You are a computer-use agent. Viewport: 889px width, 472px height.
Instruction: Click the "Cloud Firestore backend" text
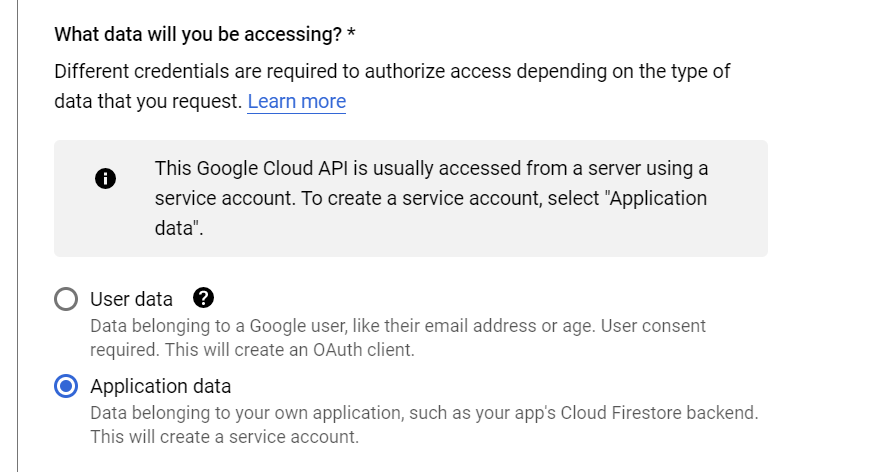[660, 413]
